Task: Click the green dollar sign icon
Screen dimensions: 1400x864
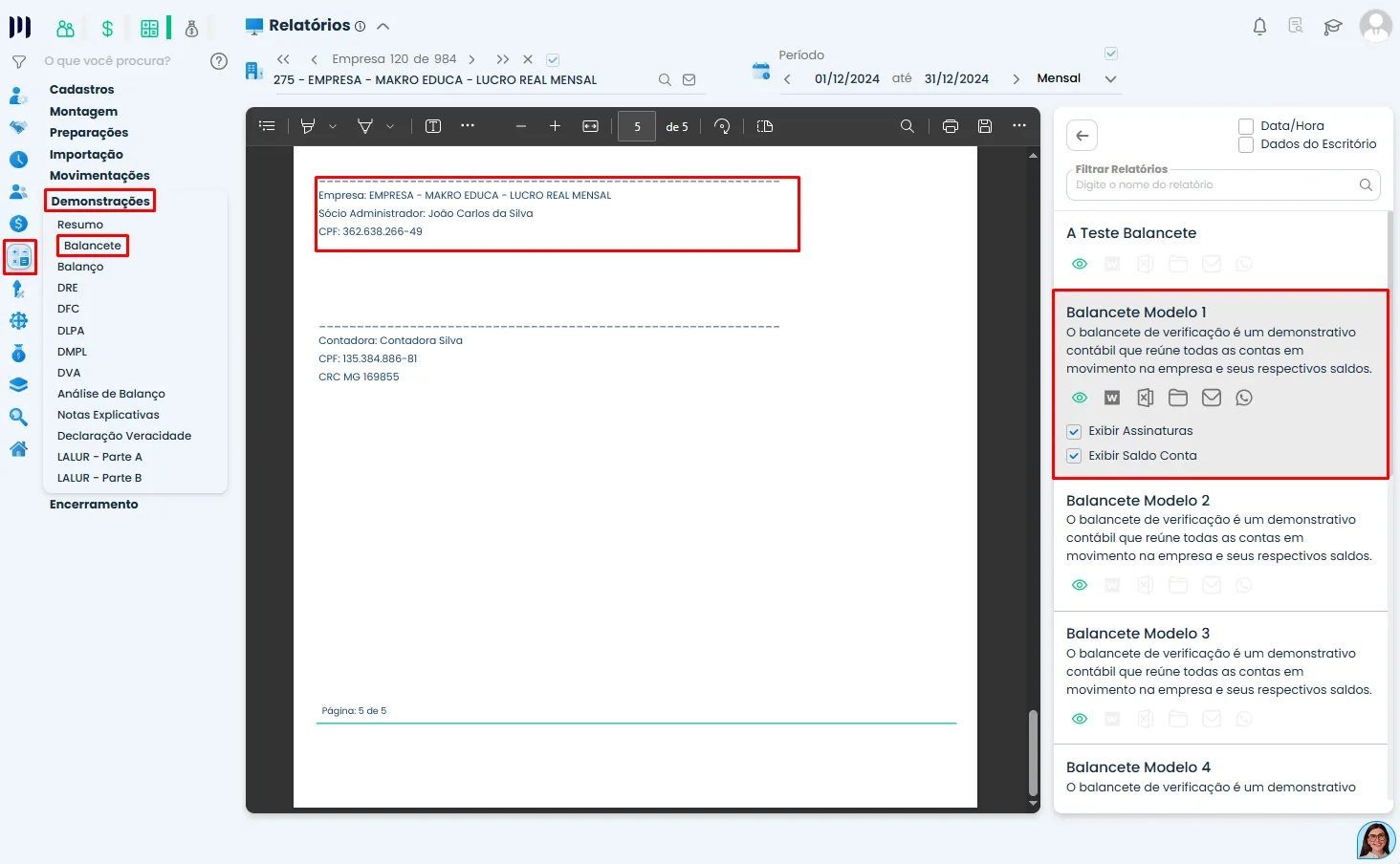Action: pyautogui.click(x=107, y=29)
